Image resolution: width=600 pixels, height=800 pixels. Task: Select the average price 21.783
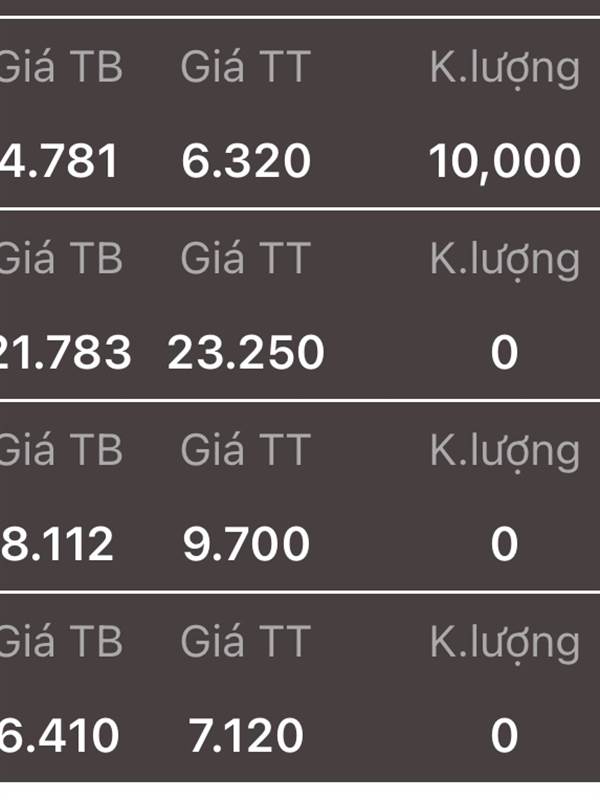pos(65,353)
